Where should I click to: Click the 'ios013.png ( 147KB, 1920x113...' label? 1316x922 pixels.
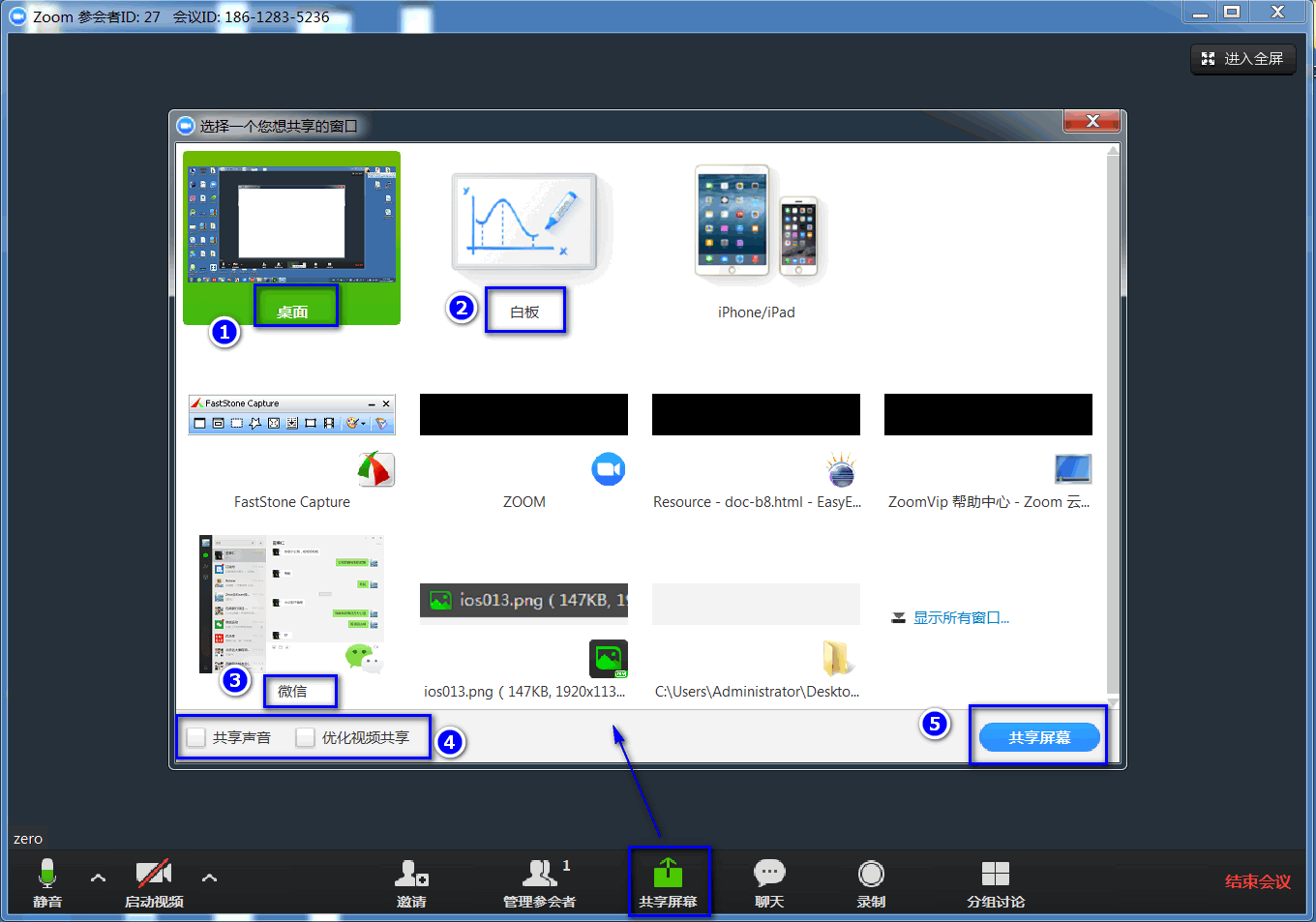[x=524, y=691]
